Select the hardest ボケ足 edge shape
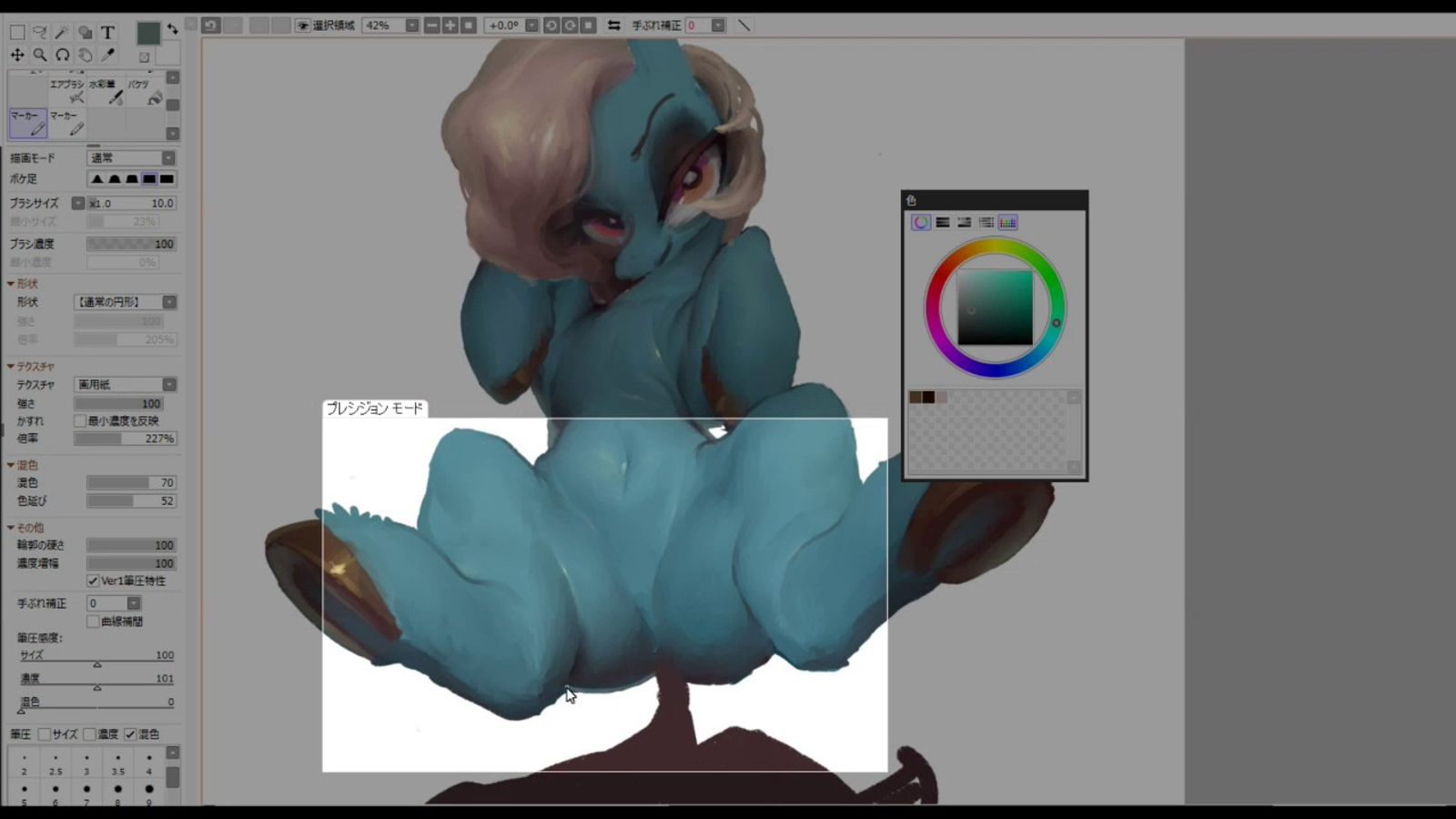The height and width of the screenshot is (819, 1456). 167,179
